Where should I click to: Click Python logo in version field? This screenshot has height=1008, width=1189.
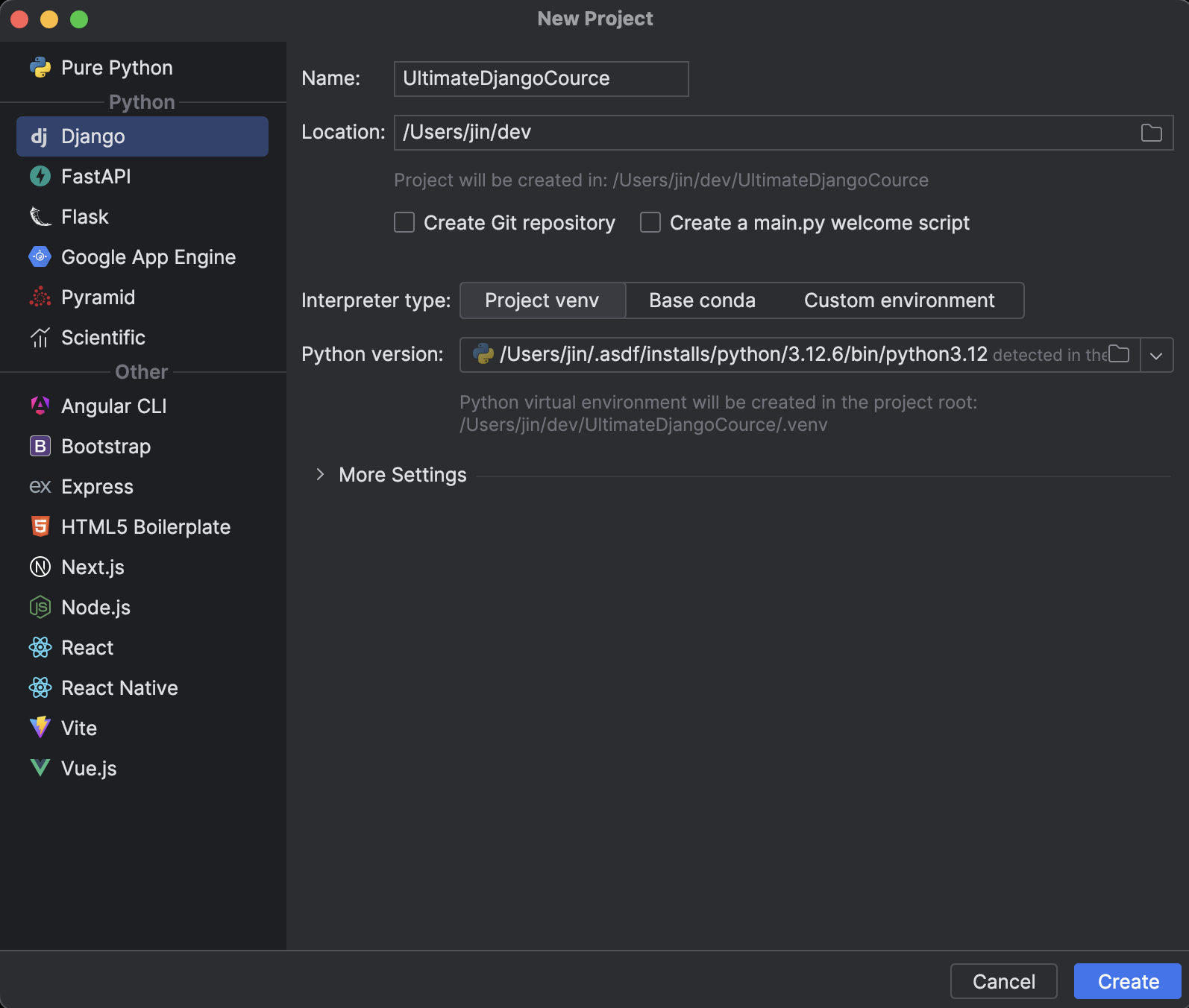[x=483, y=354]
